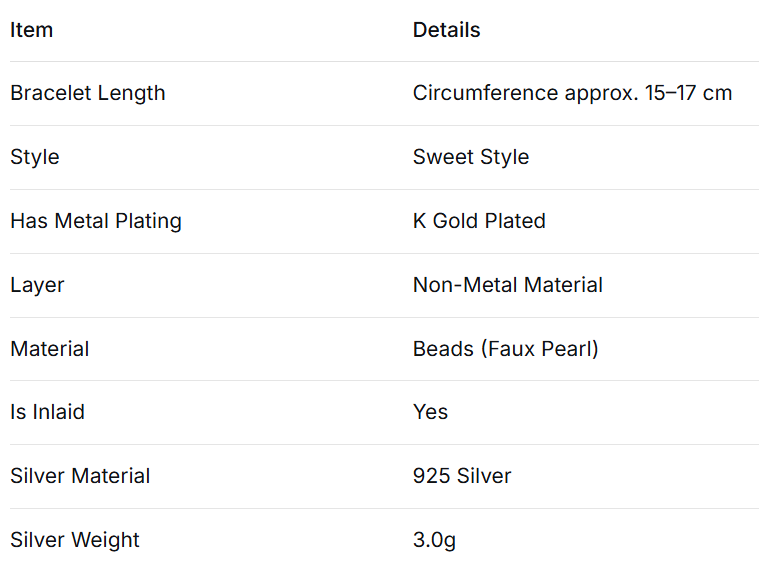This screenshot has height=570, width=759.
Task: Select the 'Is Inlaid' row label
Action: (x=47, y=412)
